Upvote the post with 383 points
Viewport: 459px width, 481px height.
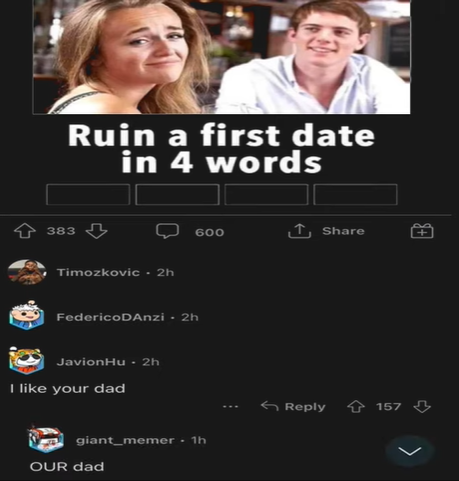click(25, 231)
